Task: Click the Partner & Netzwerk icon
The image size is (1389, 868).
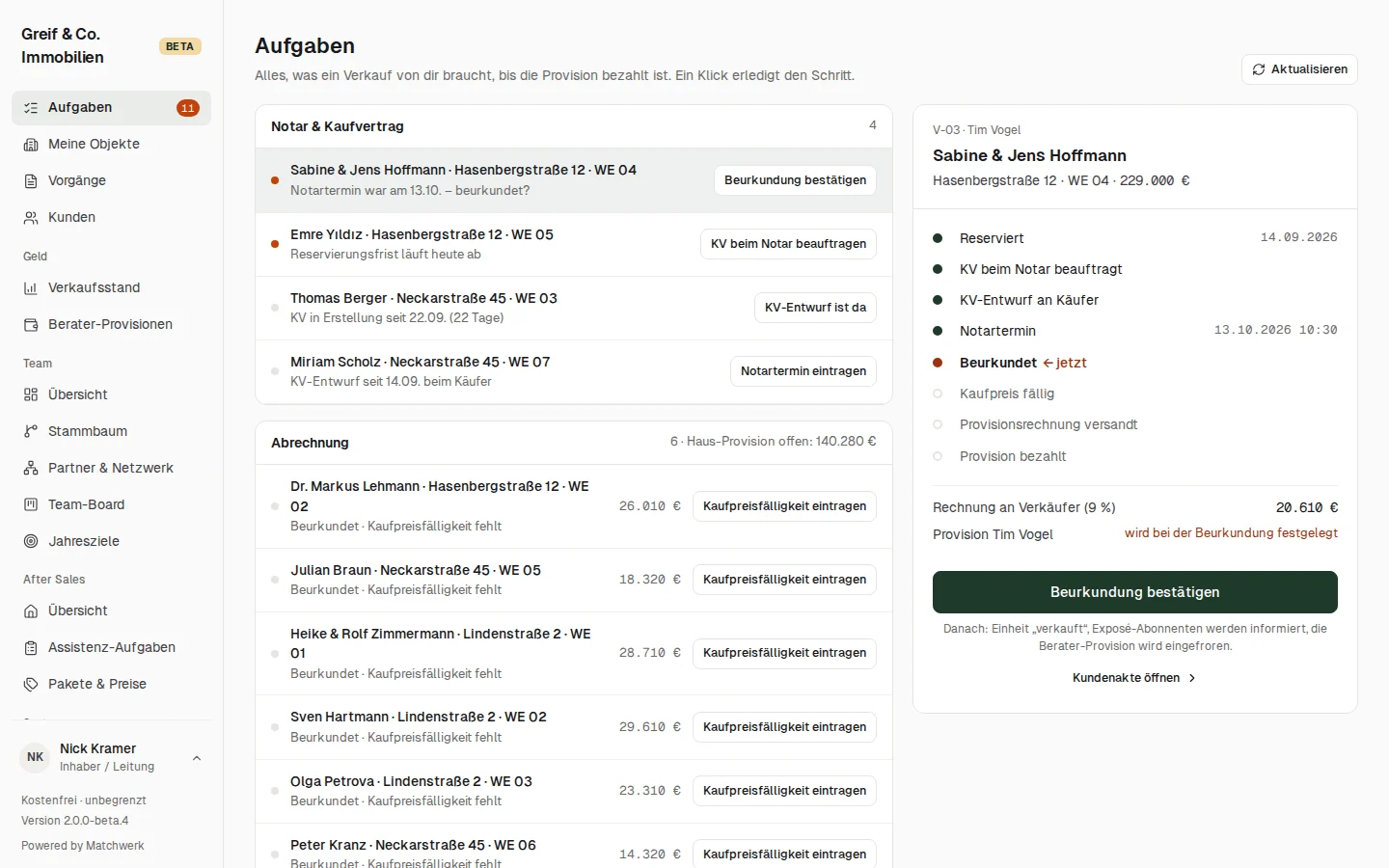Action: [x=31, y=469]
